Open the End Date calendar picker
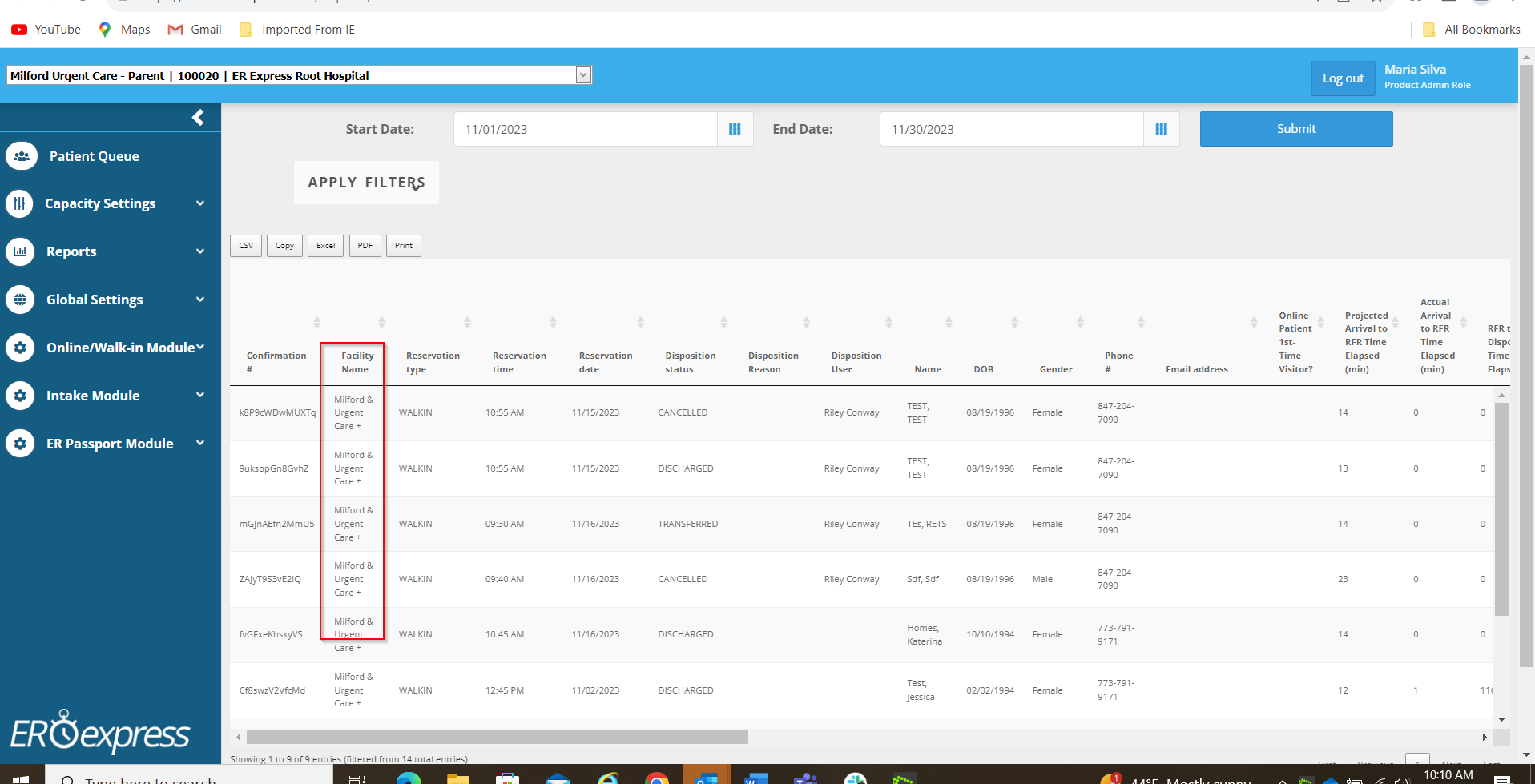Image resolution: width=1535 pixels, height=784 pixels. coord(1161,129)
